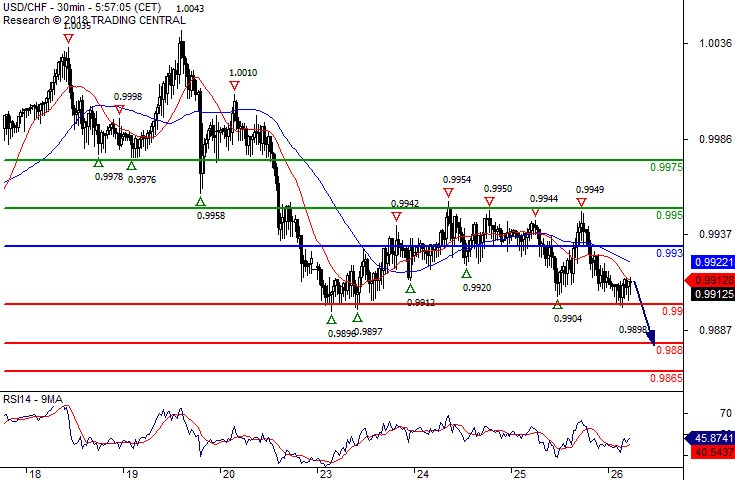Click the green triangle above 0.9976

[132, 165]
